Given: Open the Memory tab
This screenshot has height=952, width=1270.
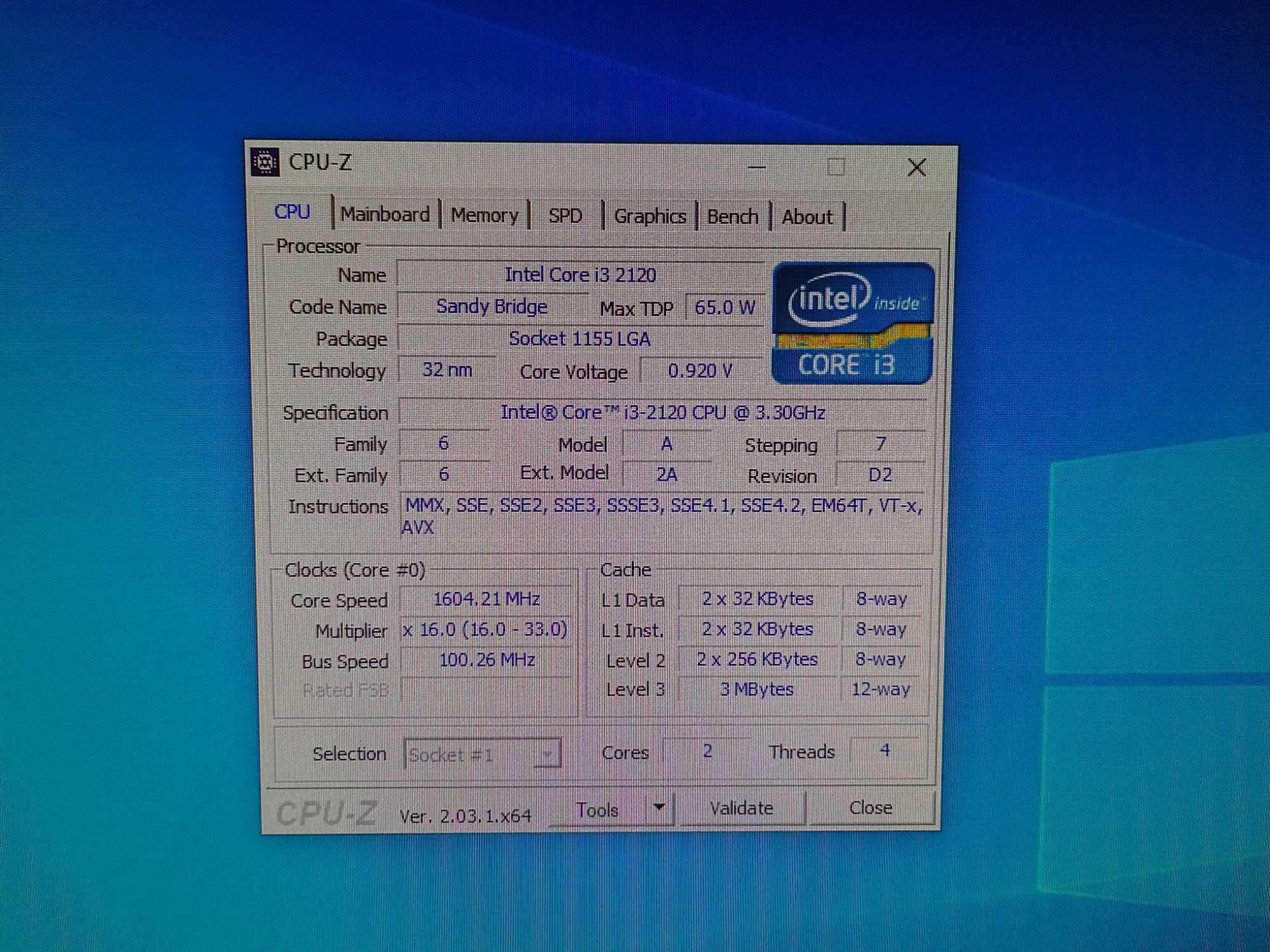Looking at the screenshot, I should click(485, 215).
